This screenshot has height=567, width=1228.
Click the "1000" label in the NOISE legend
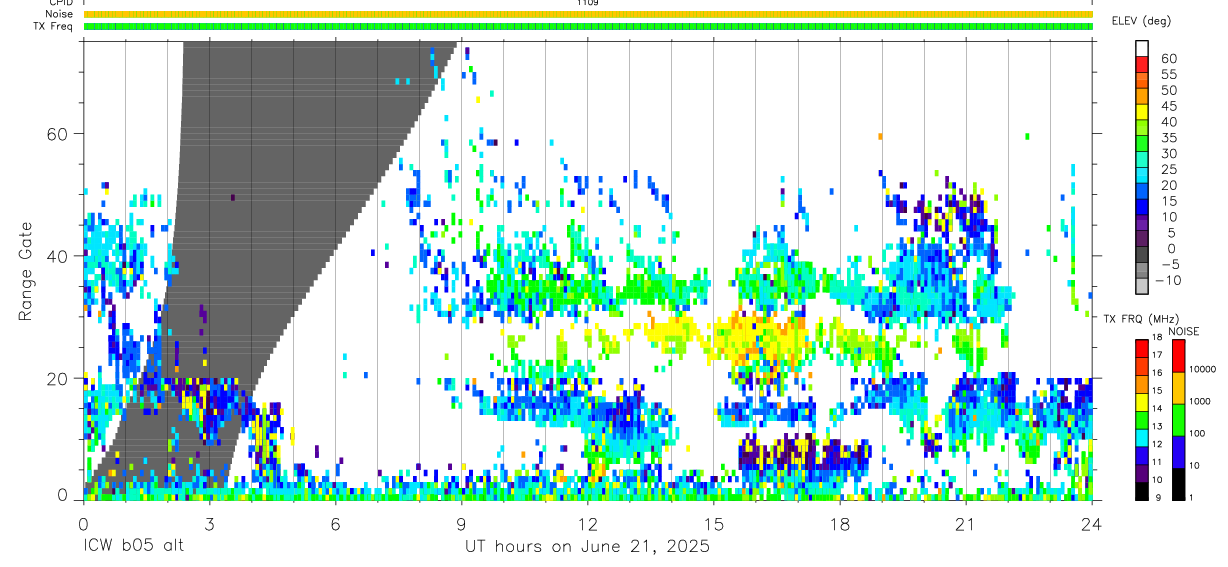click(x=1201, y=402)
